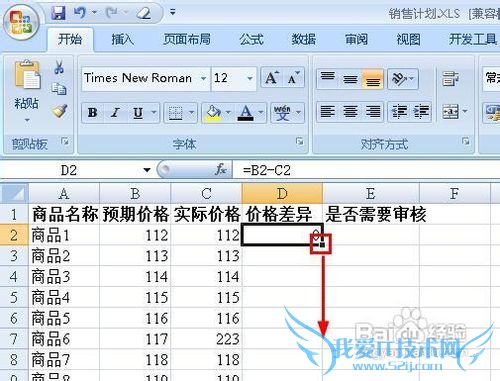The width and height of the screenshot is (500, 381).
Task: Select column A header
Action: coord(64,193)
